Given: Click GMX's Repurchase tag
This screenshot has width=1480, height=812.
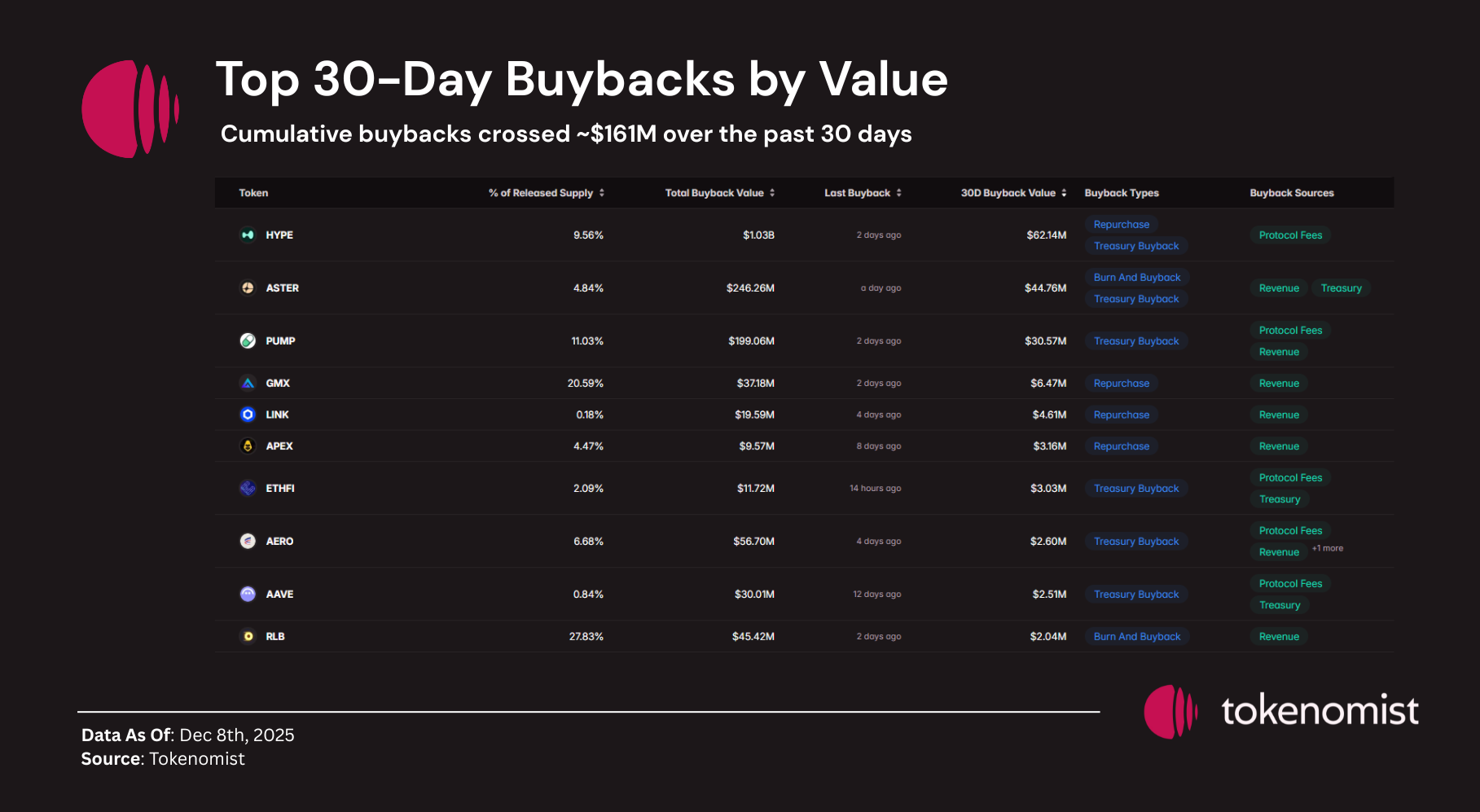Looking at the screenshot, I should [1122, 384].
